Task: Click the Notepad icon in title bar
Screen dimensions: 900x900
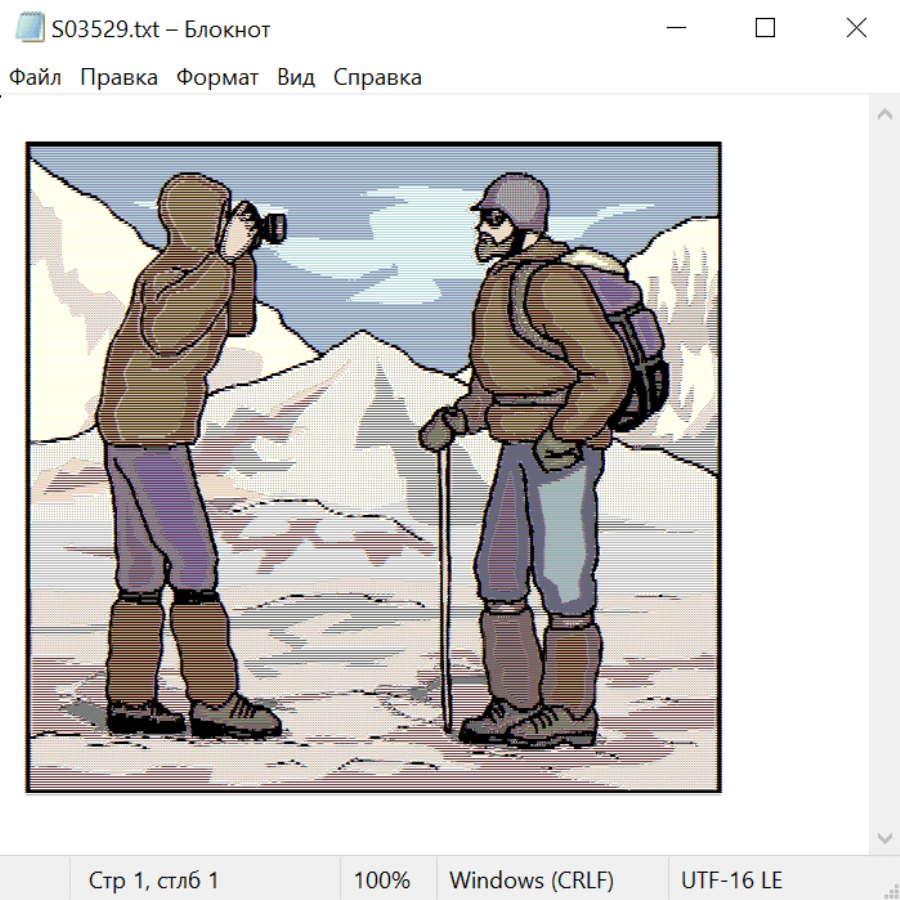Action: (x=30, y=29)
